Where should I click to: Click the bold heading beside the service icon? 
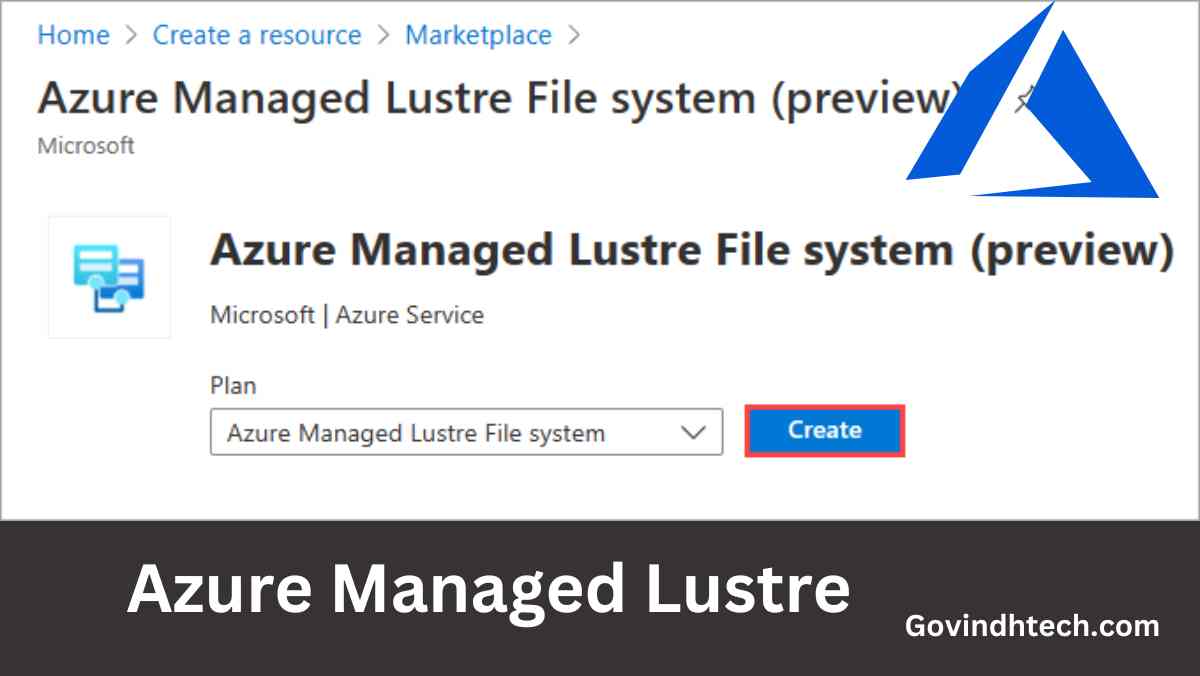coord(691,250)
